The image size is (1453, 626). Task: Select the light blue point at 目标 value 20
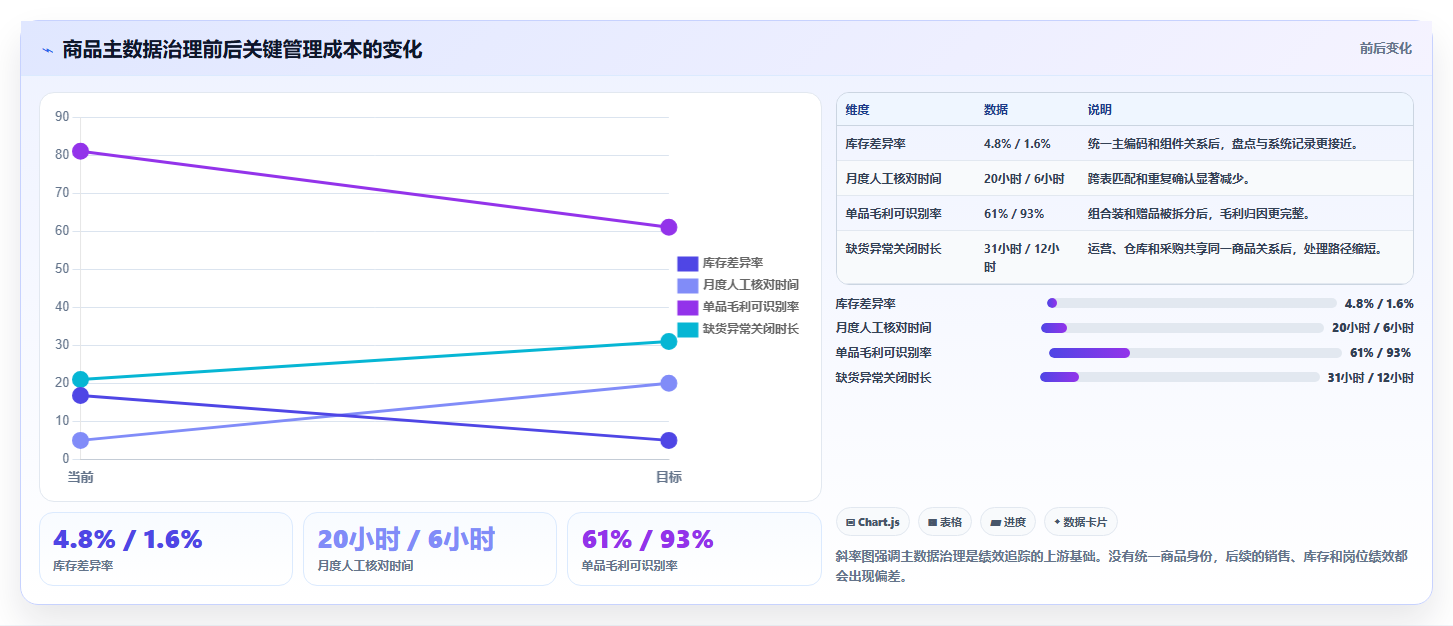coord(669,383)
